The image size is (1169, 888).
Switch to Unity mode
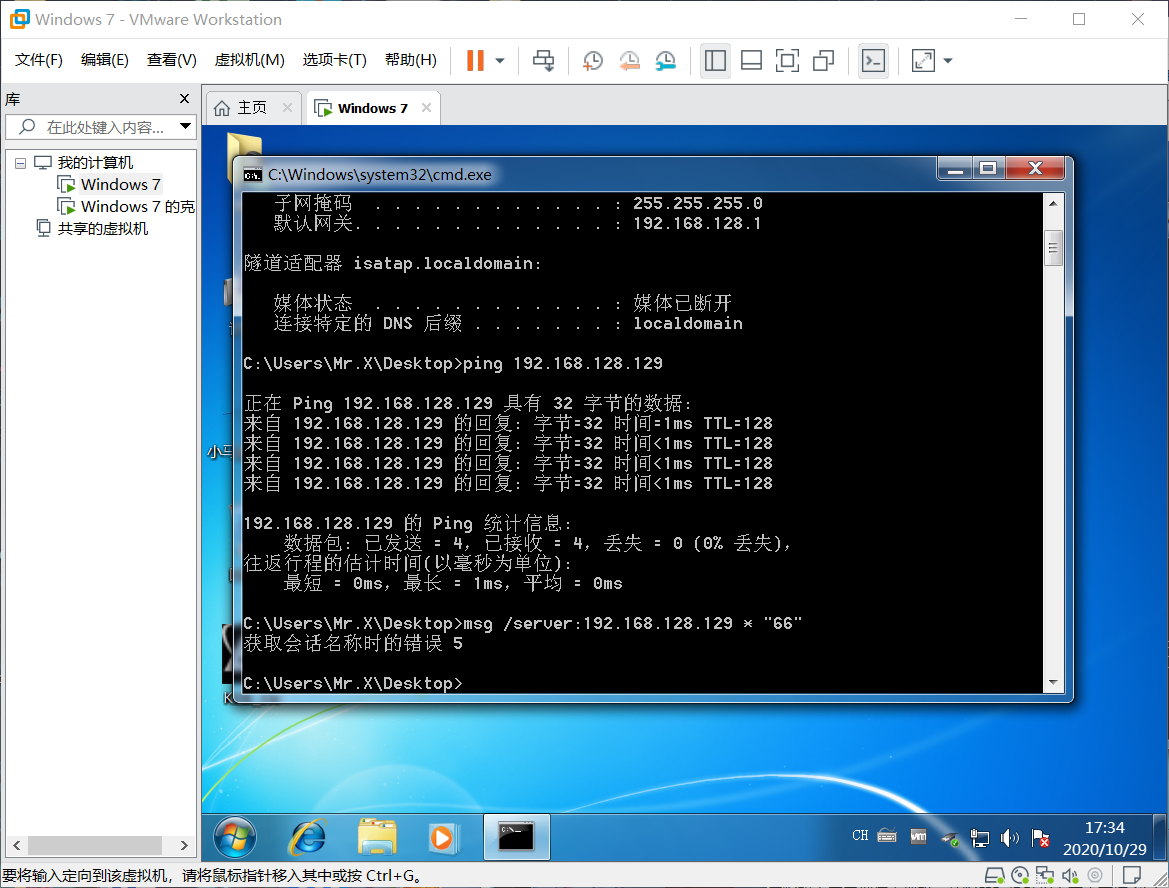(x=824, y=60)
